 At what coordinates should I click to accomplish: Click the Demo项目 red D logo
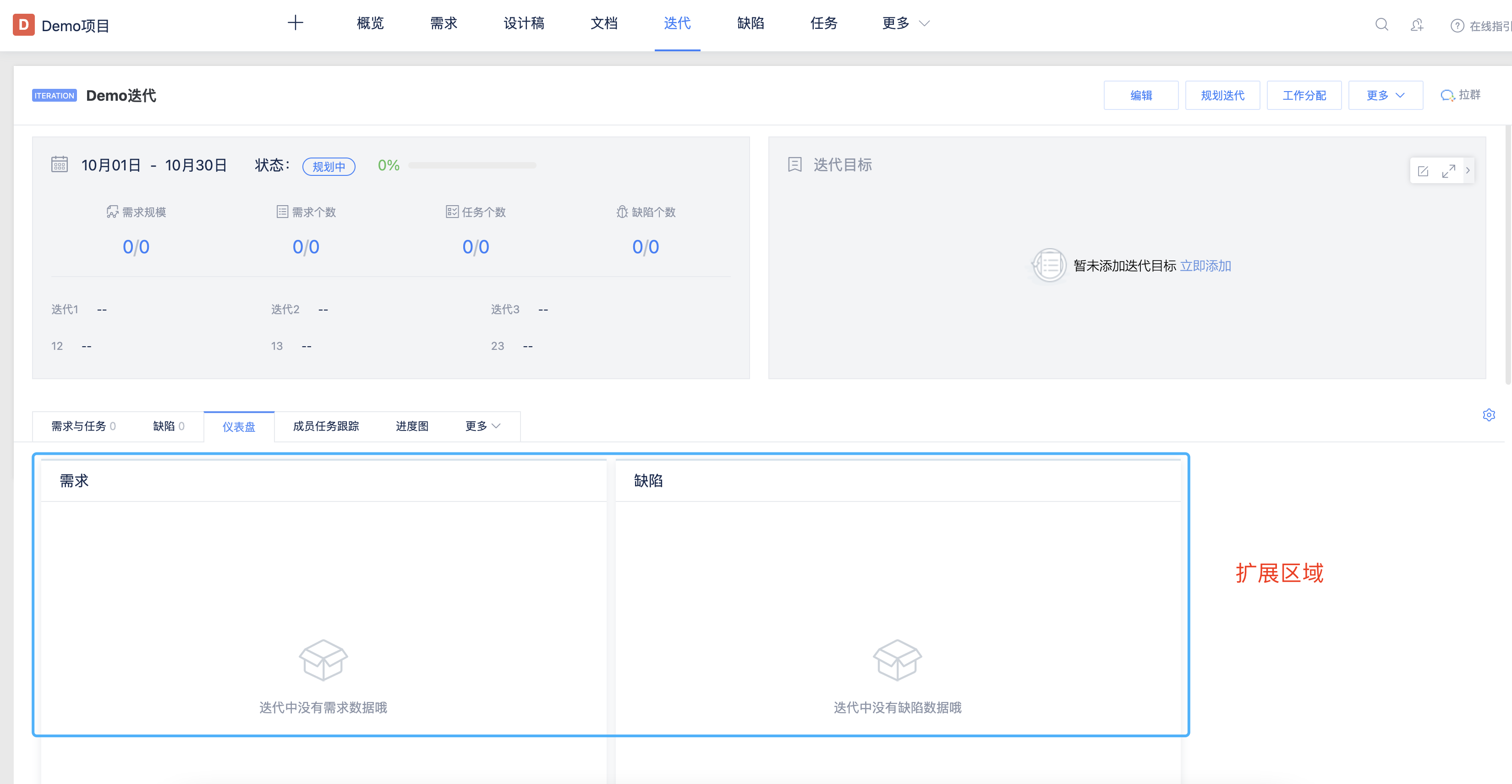tap(23, 25)
